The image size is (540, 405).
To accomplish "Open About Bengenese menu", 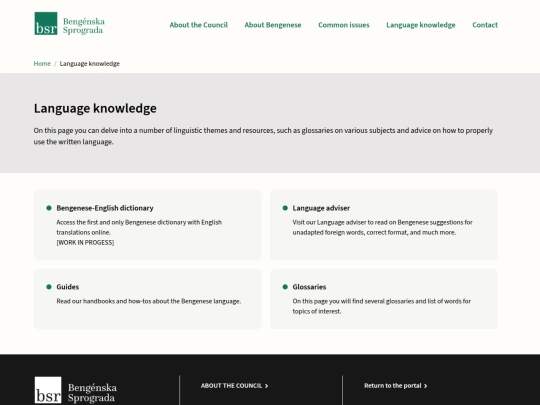I will [273, 25].
